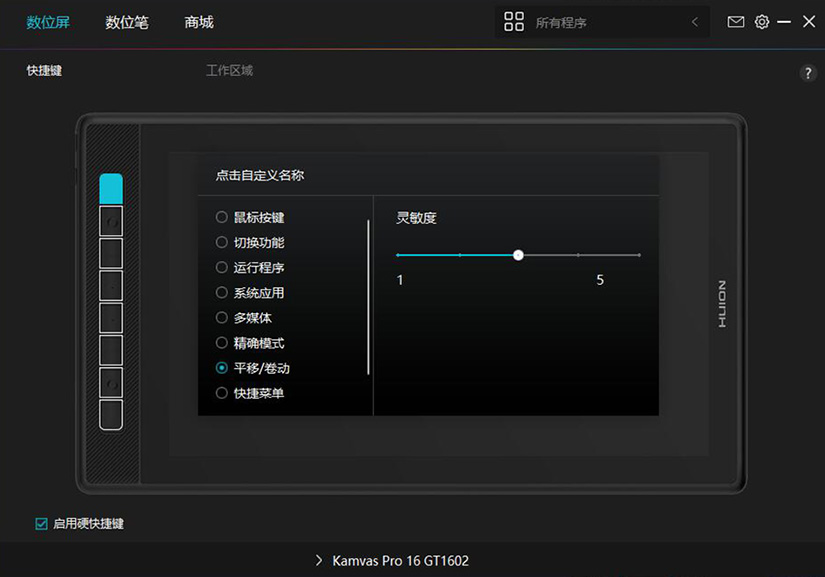The image size is (825, 577).
Task: Select the eighth bottom tablet press key
Action: (x=111, y=414)
